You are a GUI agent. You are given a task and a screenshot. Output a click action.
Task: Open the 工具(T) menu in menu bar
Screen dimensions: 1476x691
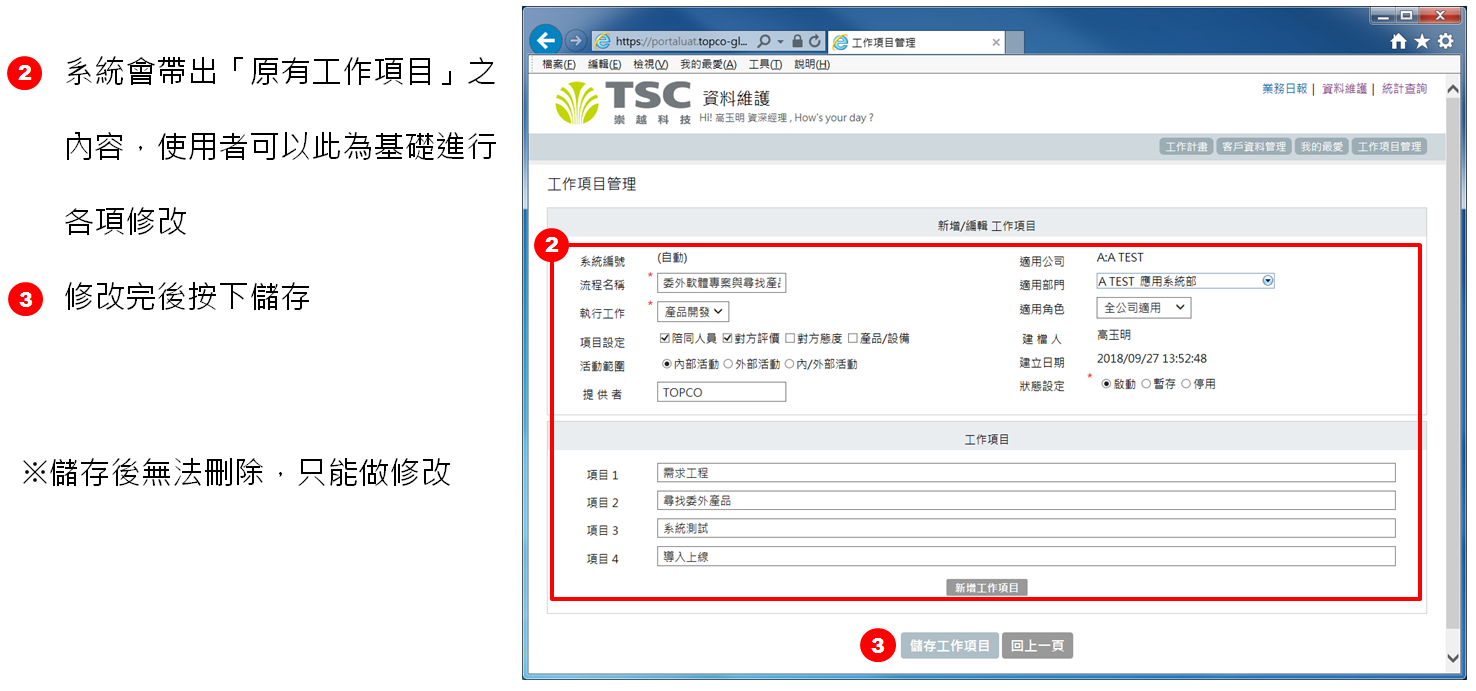765,65
